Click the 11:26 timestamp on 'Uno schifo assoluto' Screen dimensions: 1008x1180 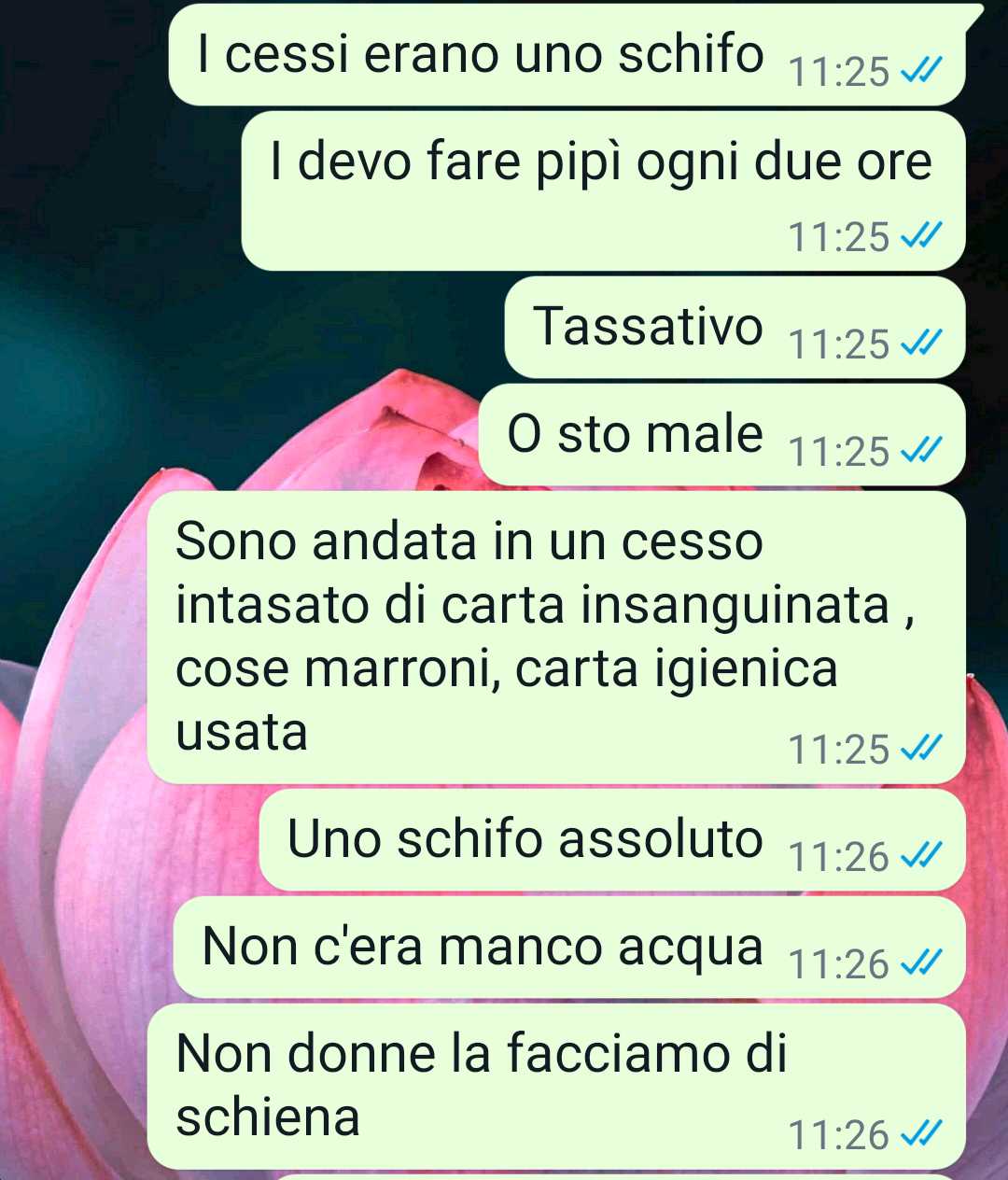click(x=839, y=856)
